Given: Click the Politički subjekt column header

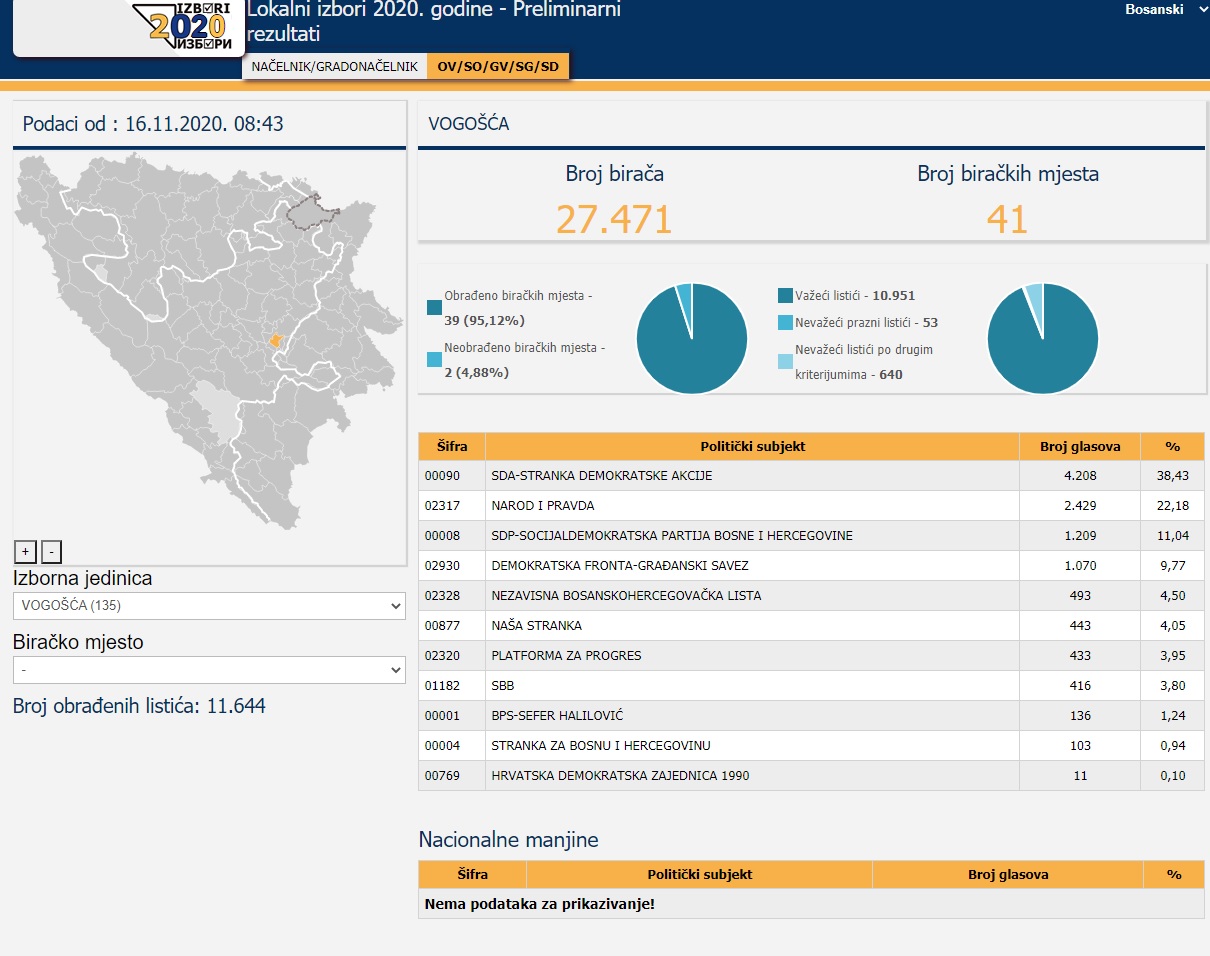Looking at the screenshot, I should (752, 447).
